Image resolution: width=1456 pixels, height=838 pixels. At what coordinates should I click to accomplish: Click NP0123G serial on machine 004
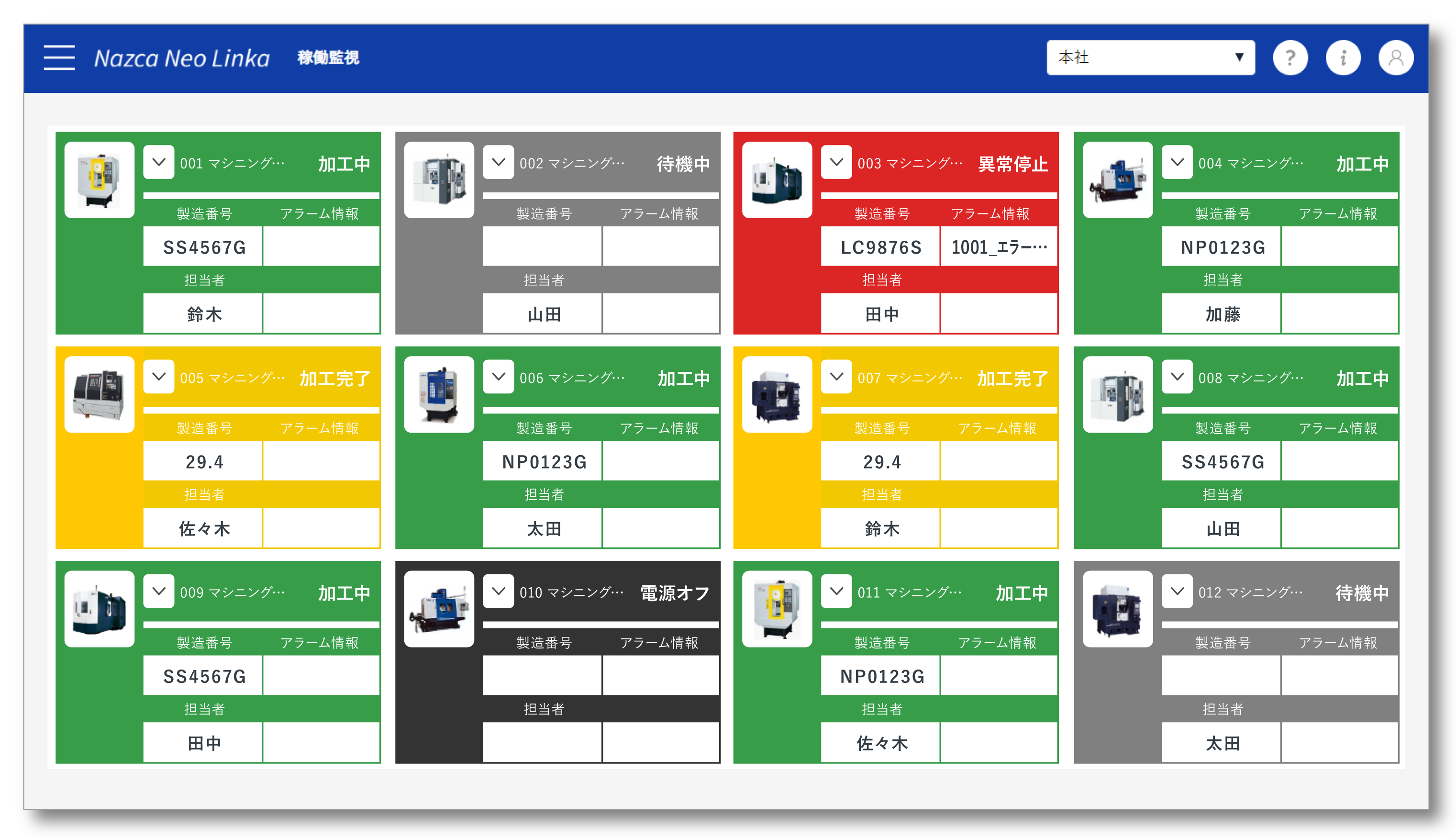(x=1222, y=247)
